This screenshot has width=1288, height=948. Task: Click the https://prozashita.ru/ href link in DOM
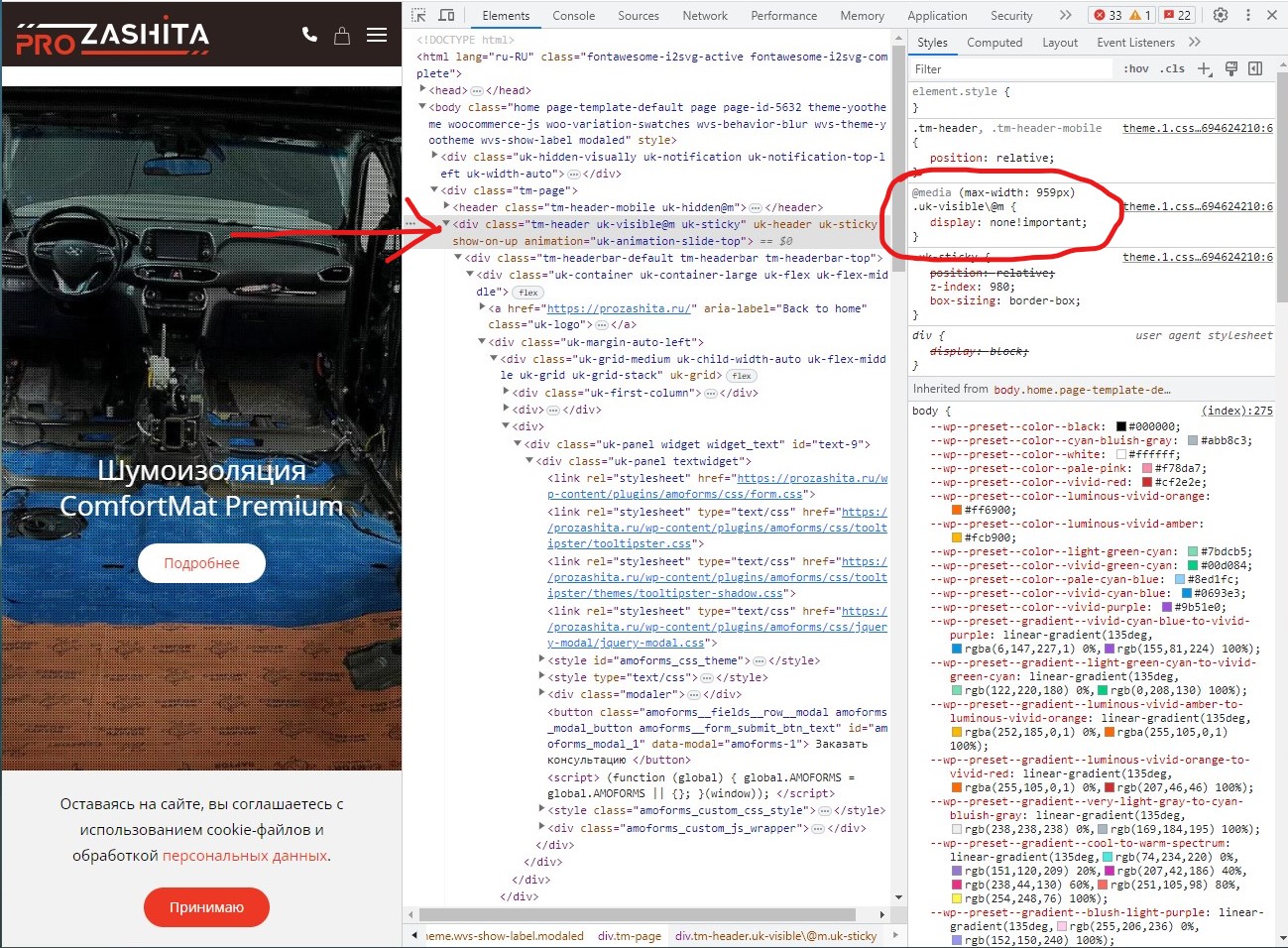point(619,308)
